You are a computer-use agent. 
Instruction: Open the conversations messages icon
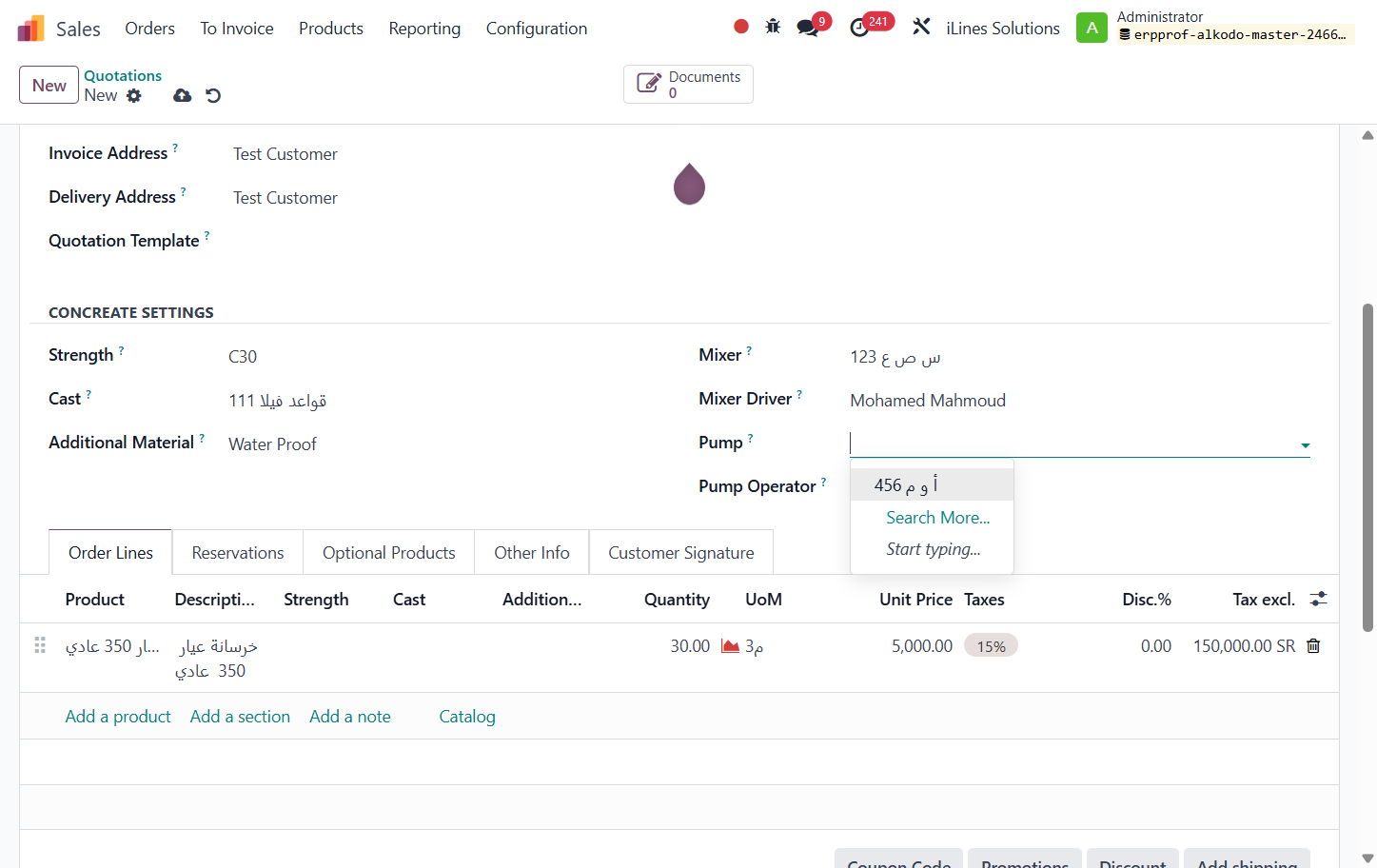pos(808,28)
